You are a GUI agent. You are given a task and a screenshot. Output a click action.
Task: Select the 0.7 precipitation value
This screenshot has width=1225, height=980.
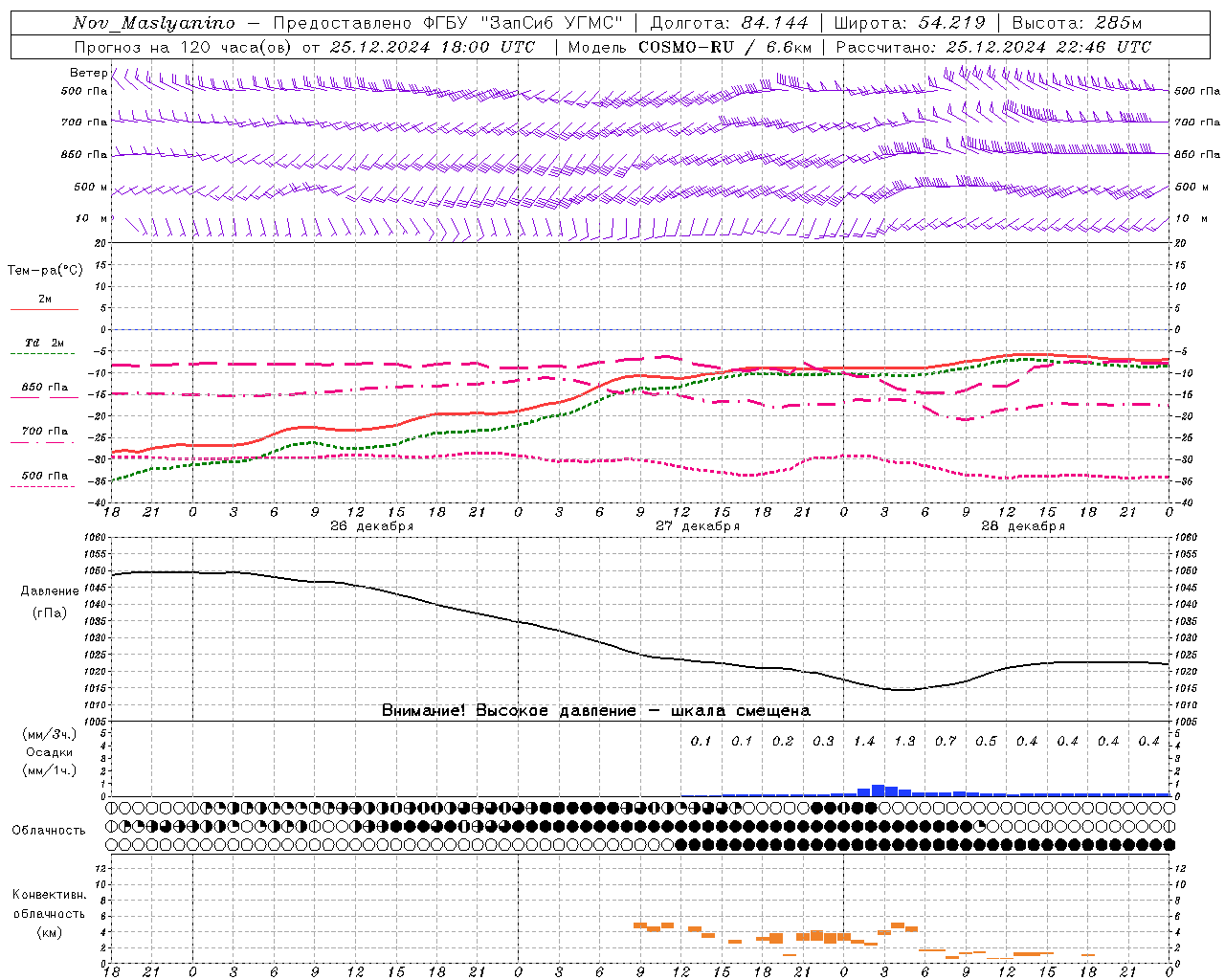(x=946, y=742)
